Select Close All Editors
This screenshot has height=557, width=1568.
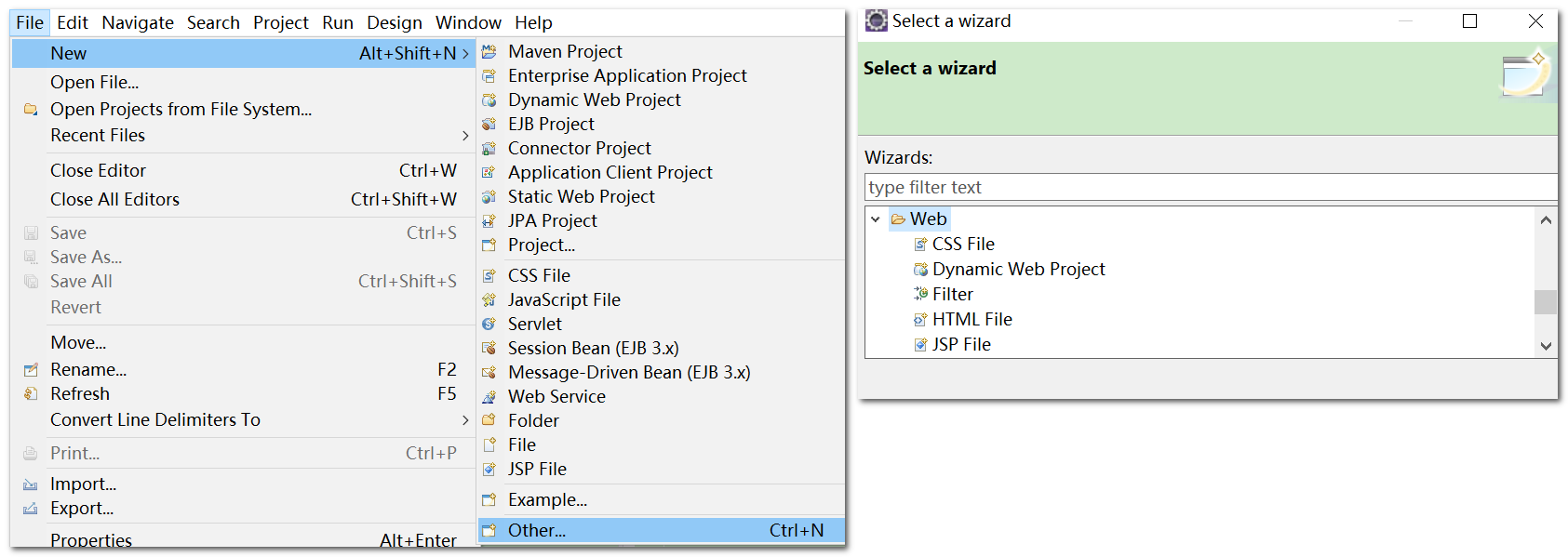(x=114, y=199)
